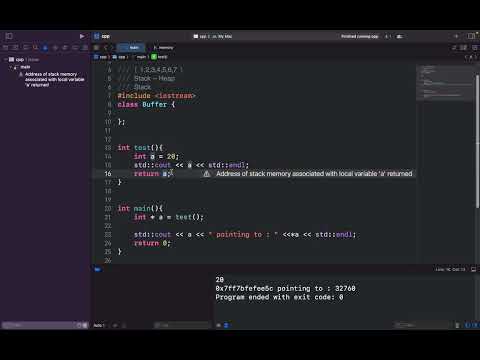Click the 'int main(){' line

pyautogui.click(x=140, y=209)
